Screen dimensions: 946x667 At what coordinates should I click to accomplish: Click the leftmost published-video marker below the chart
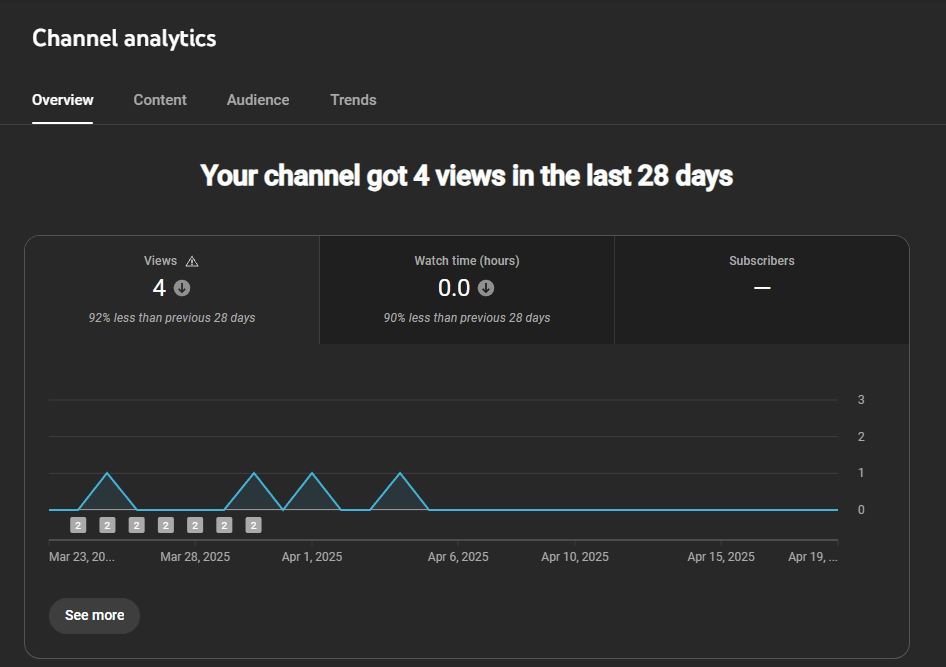[78, 525]
